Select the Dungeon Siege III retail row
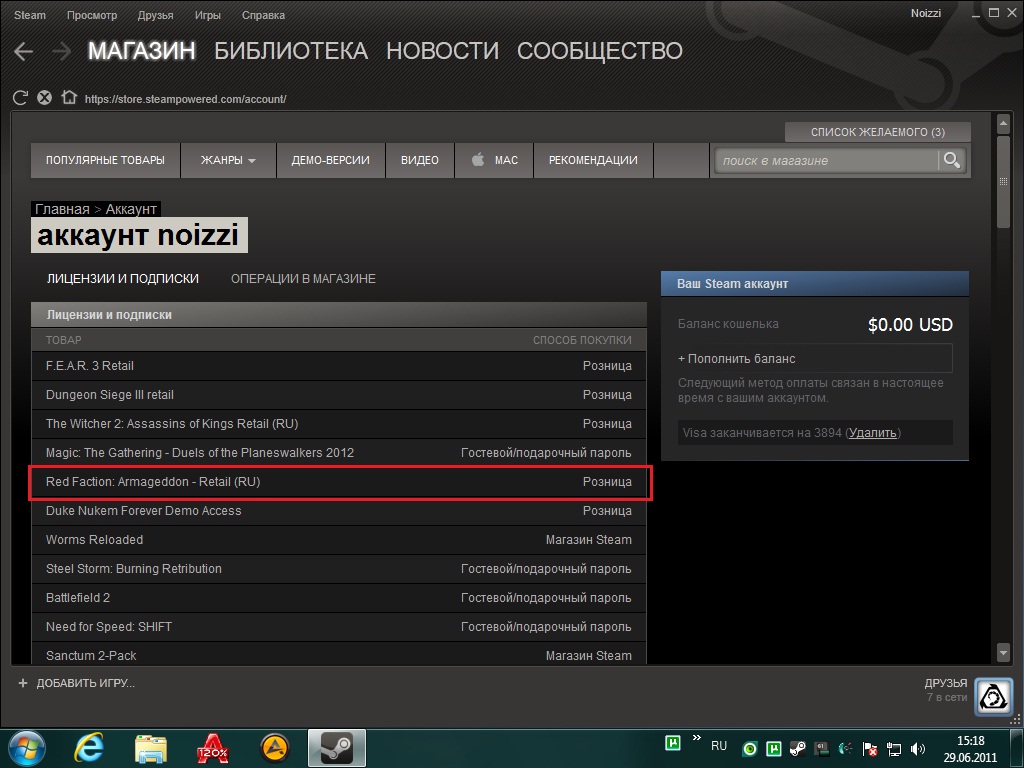The image size is (1024, 768). click(338, 394)
